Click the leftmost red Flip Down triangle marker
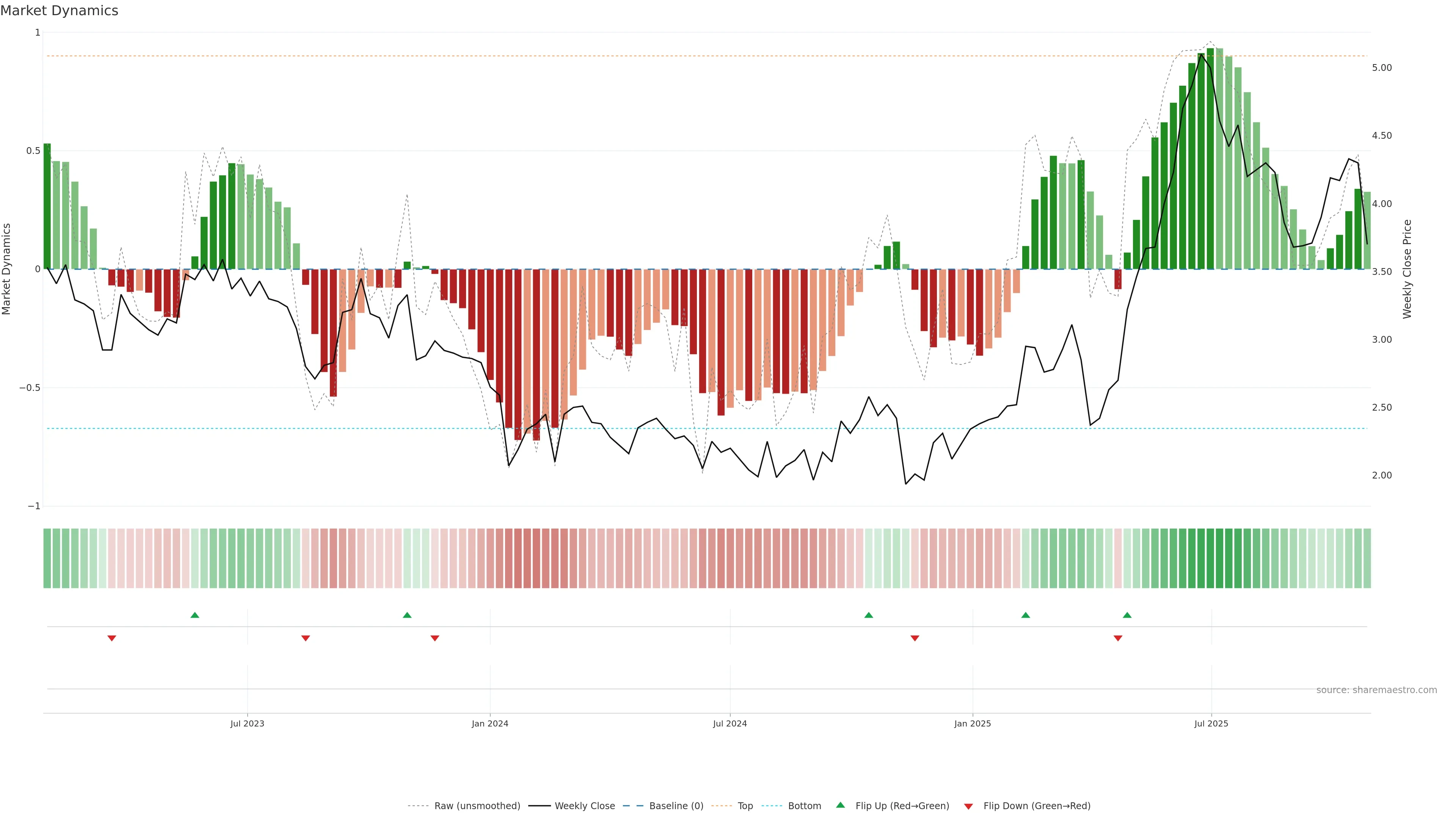The image size is (1456, 819). click(112, 638)
